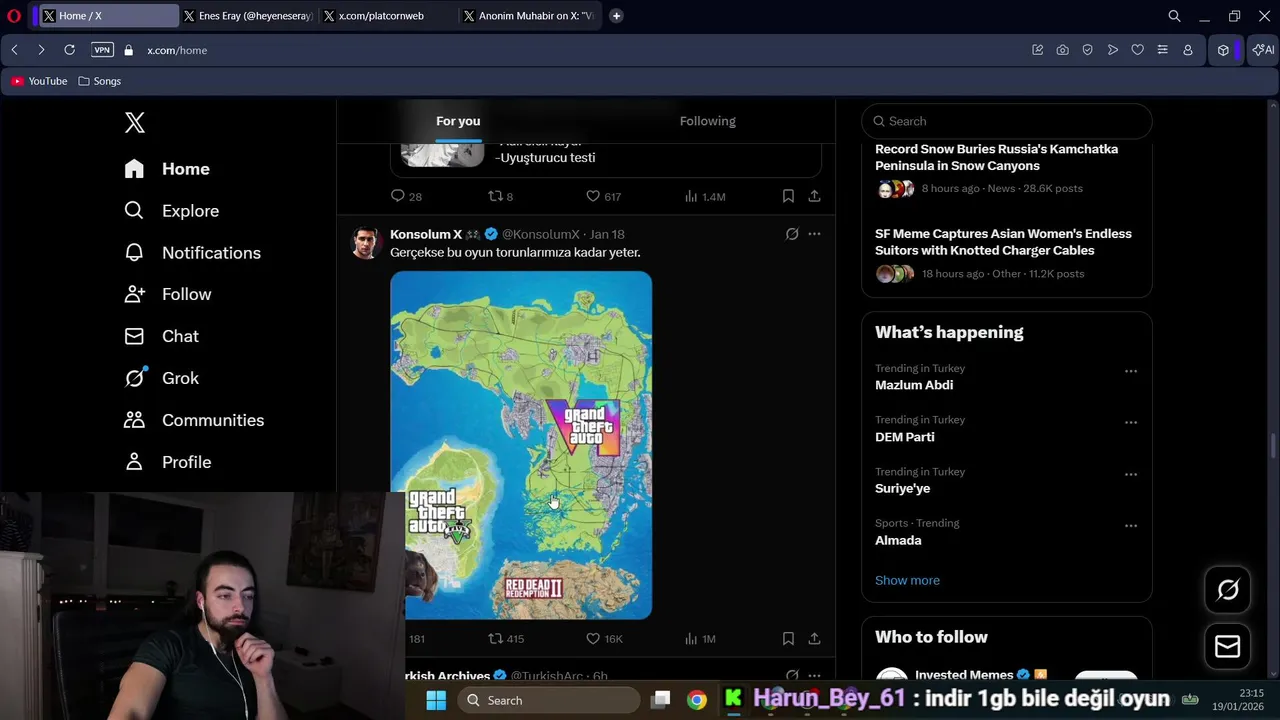The width and height of the screenshot is (1280, 720).
Task: Switch to the Anonim Muhabir on X tab
Action: 530,16
